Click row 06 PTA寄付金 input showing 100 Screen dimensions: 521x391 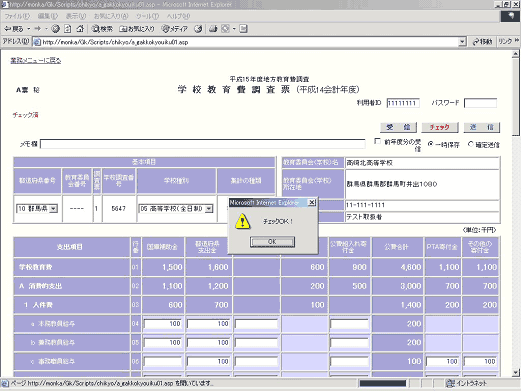coord(442,361)
